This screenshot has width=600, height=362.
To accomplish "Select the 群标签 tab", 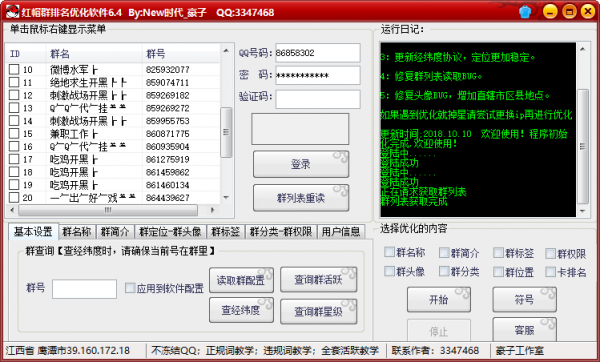I will point(226,232).
